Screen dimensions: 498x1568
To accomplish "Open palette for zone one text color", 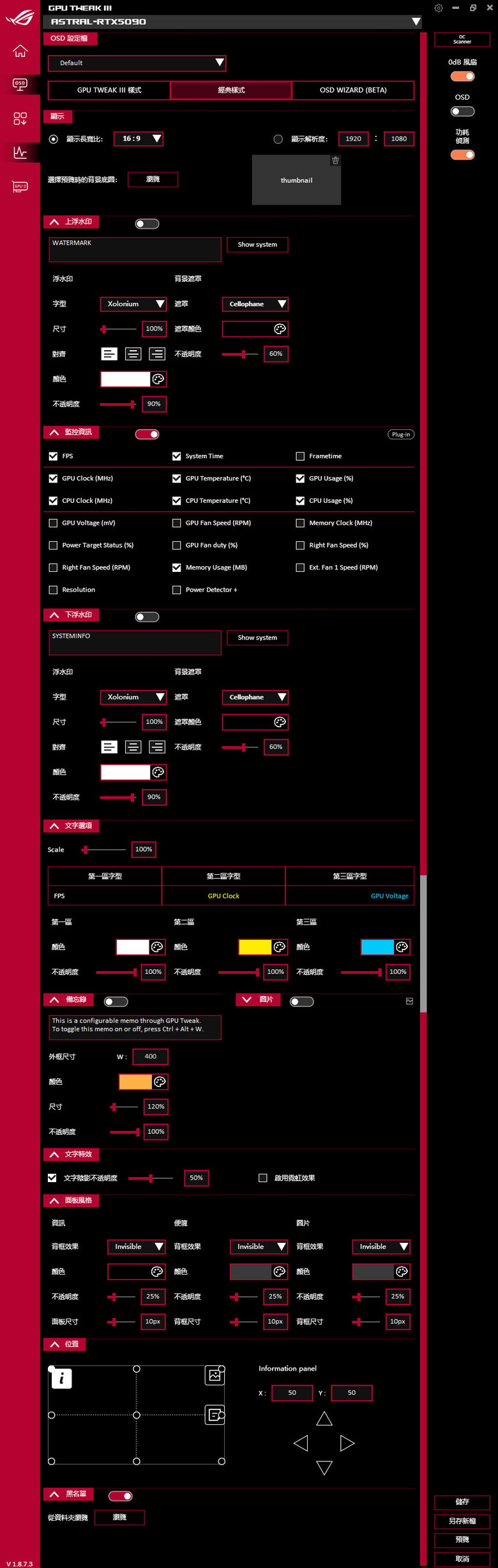I will click(x=156, y=947).
